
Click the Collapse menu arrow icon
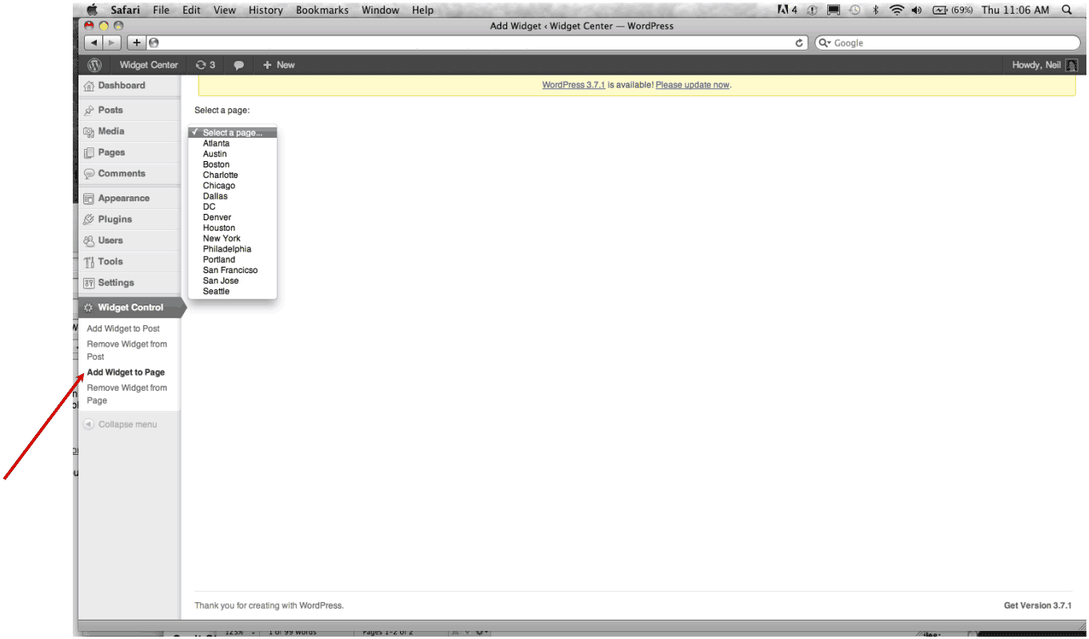pos(88,424)
